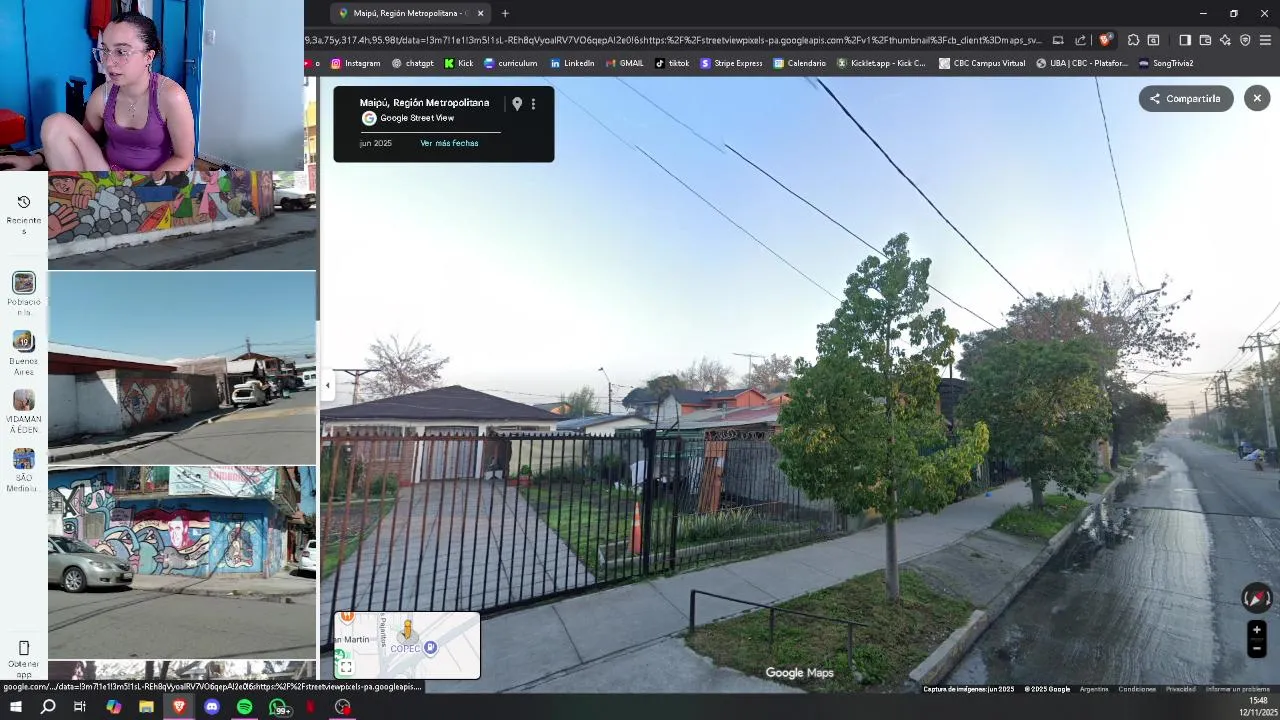Viewport: 1280px width, 720px height.
Task: Select the red-roof mural street photo thumbnail
Action: pos(182,367)
